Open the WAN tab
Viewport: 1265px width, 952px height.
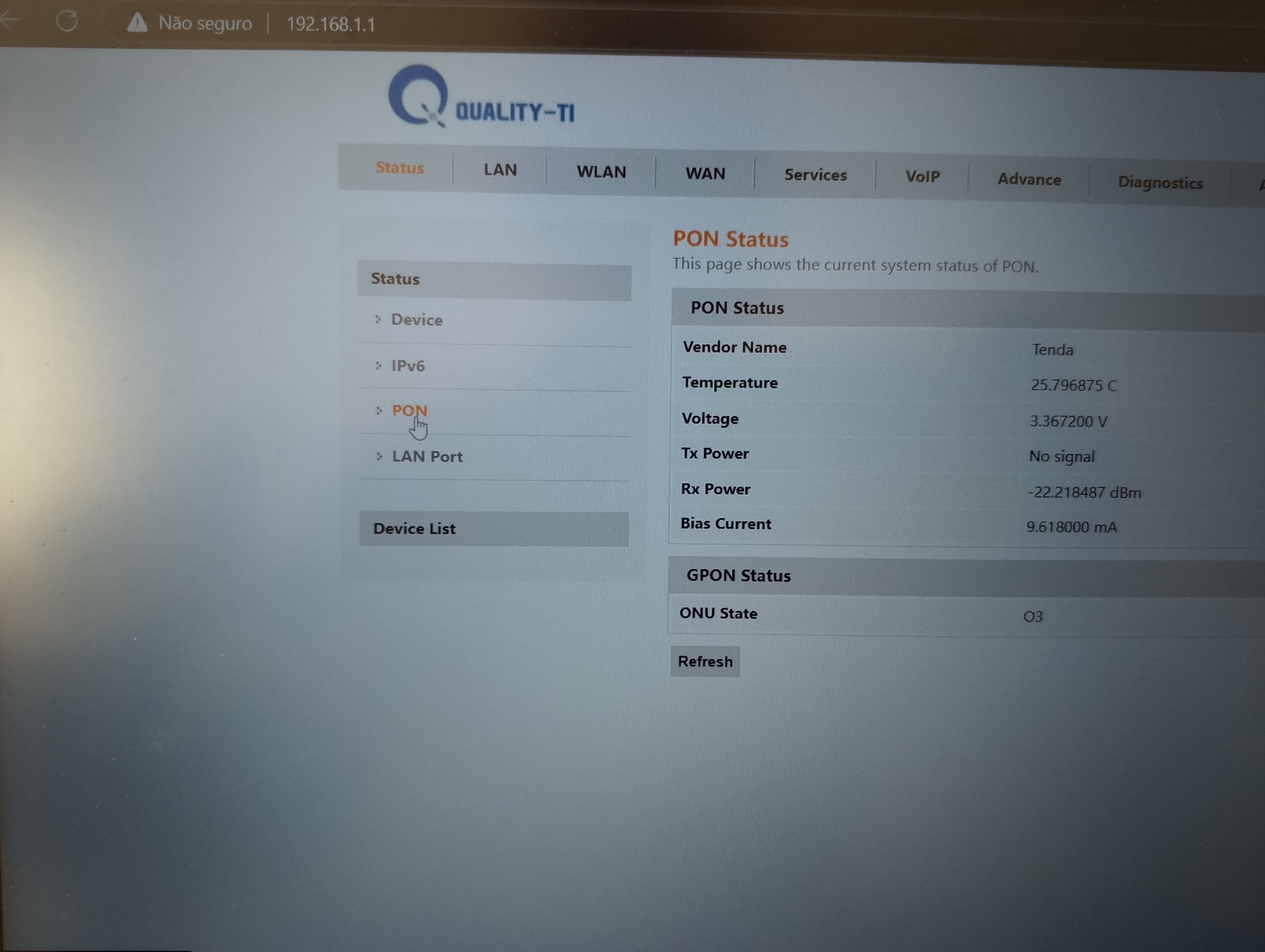coord(705,174)
